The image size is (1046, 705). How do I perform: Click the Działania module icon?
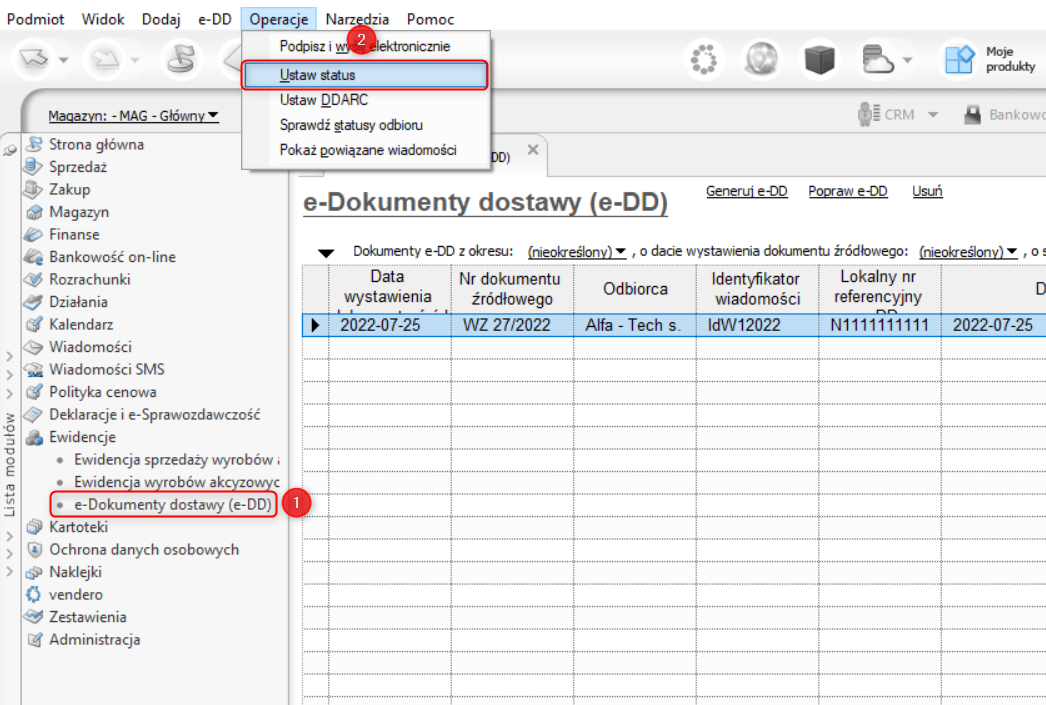34,302
